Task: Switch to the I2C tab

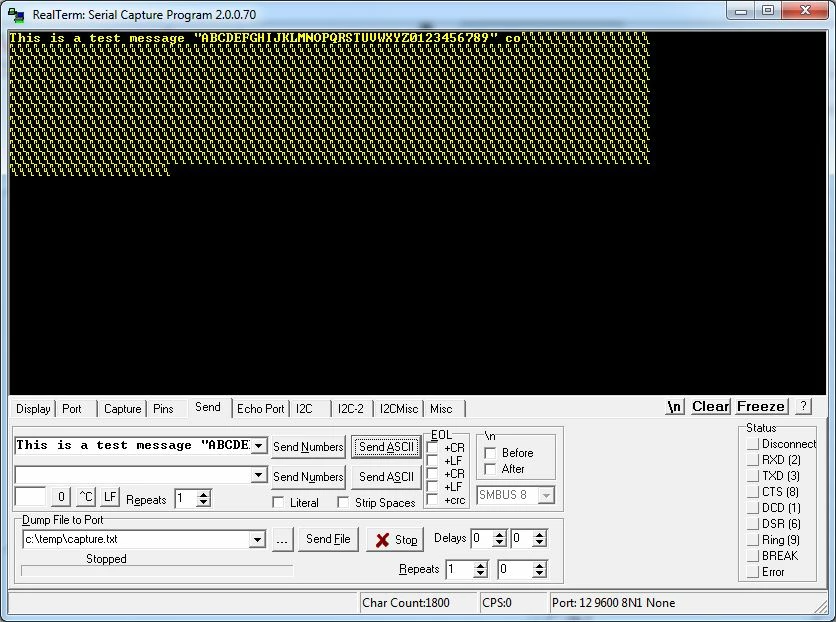Action: click(304, 409)
